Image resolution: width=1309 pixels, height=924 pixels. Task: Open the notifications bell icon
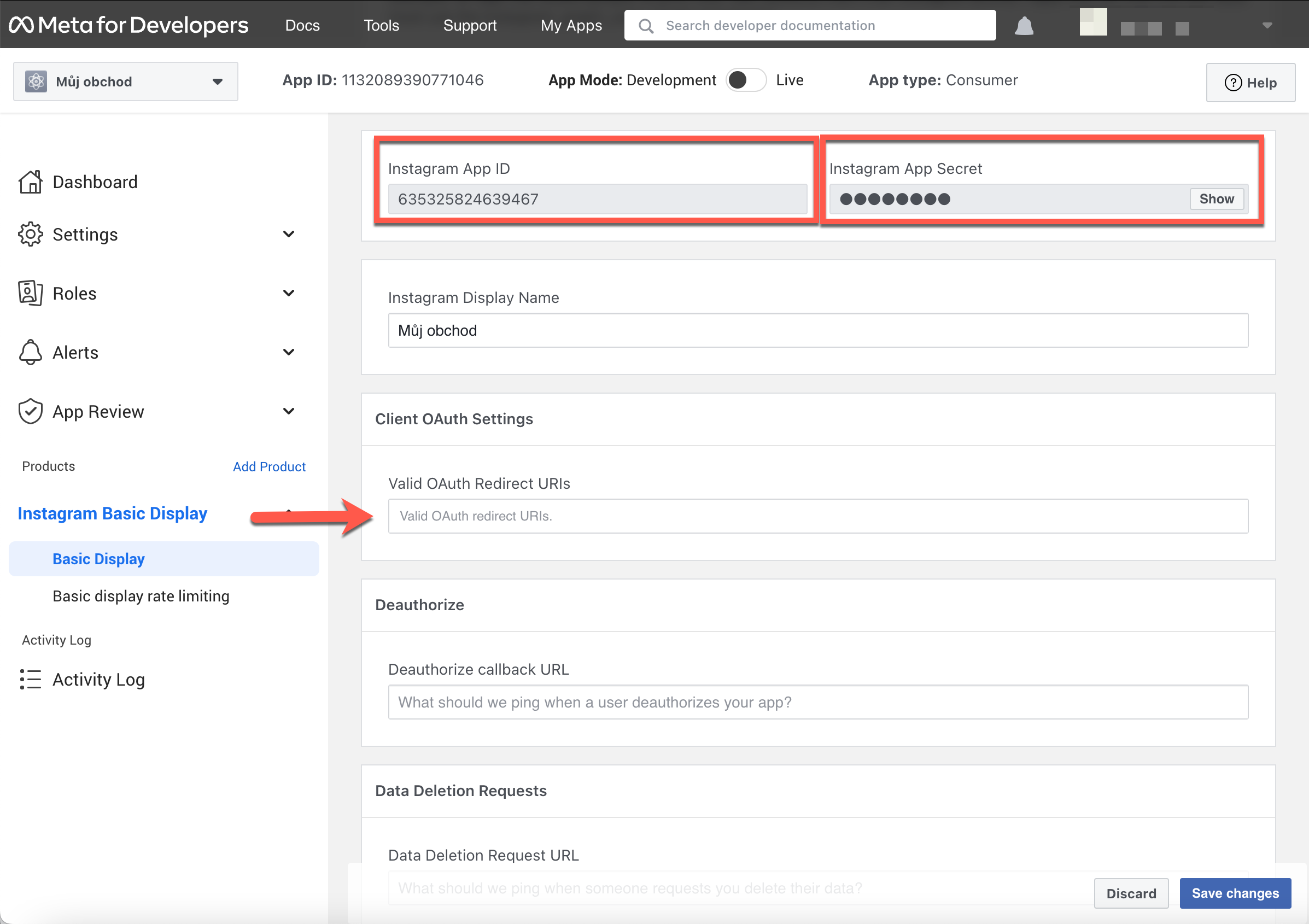click(1024, 26)
